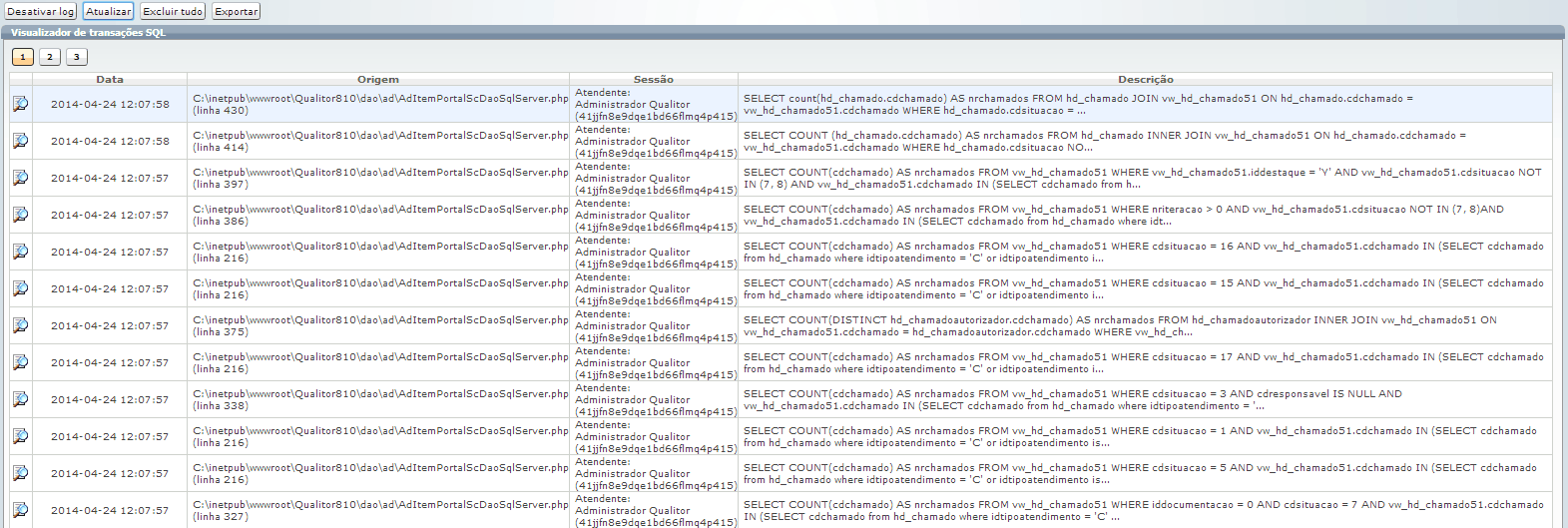Click the magnifier icon for linha 414 entry
The height and width of the screenshot is (528, 1568).
coord(20,141)
